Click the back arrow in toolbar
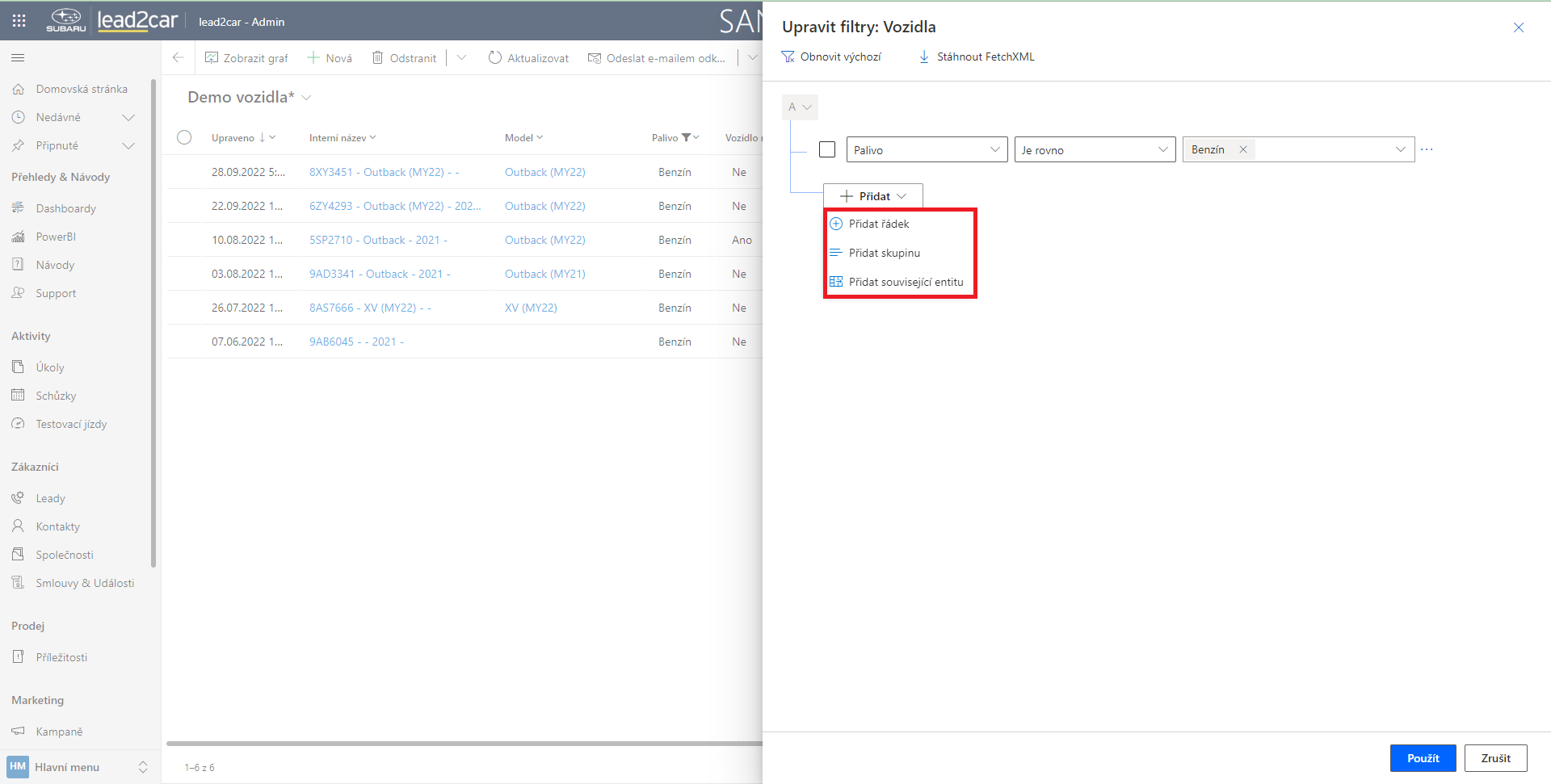Screen dimensions: 1551x784 [x=179, y=58]
